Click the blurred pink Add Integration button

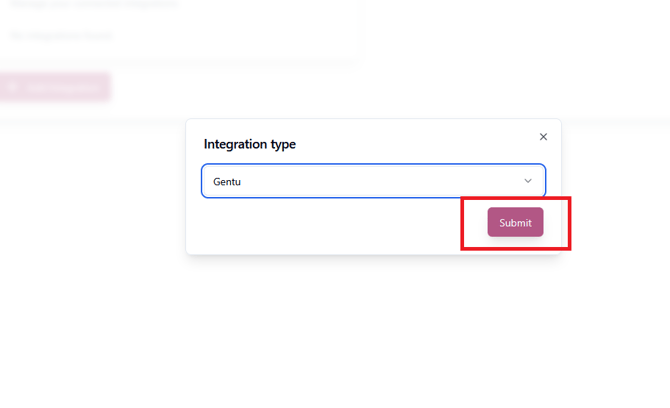click(x=56, y=87)
